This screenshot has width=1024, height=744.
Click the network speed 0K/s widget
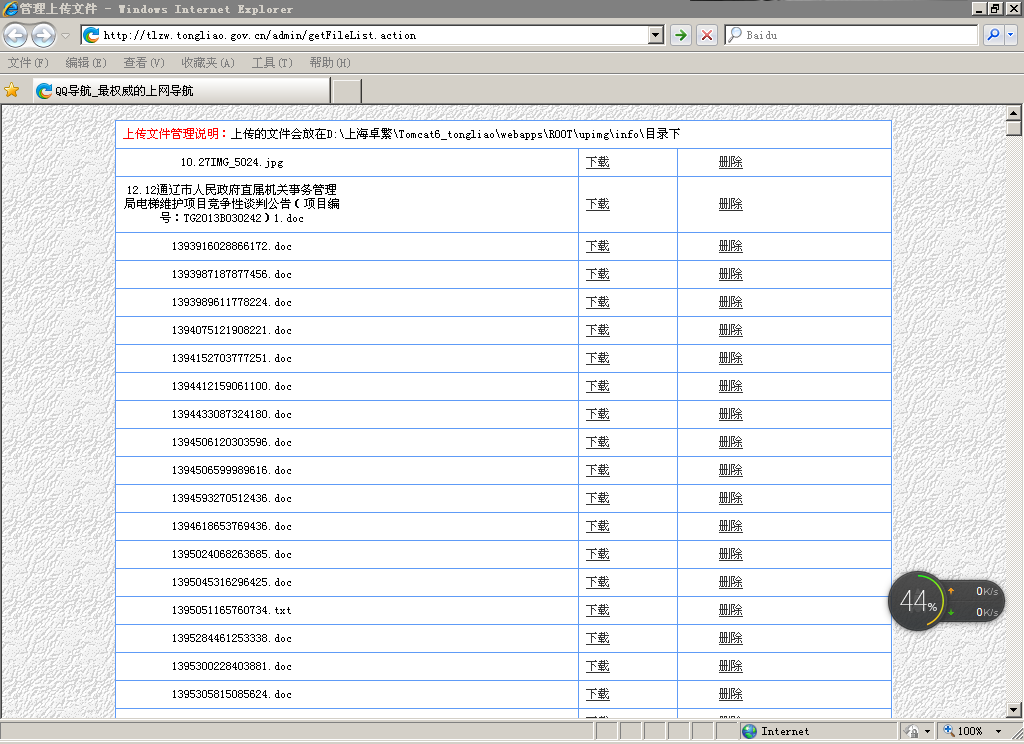click(975, 601)
